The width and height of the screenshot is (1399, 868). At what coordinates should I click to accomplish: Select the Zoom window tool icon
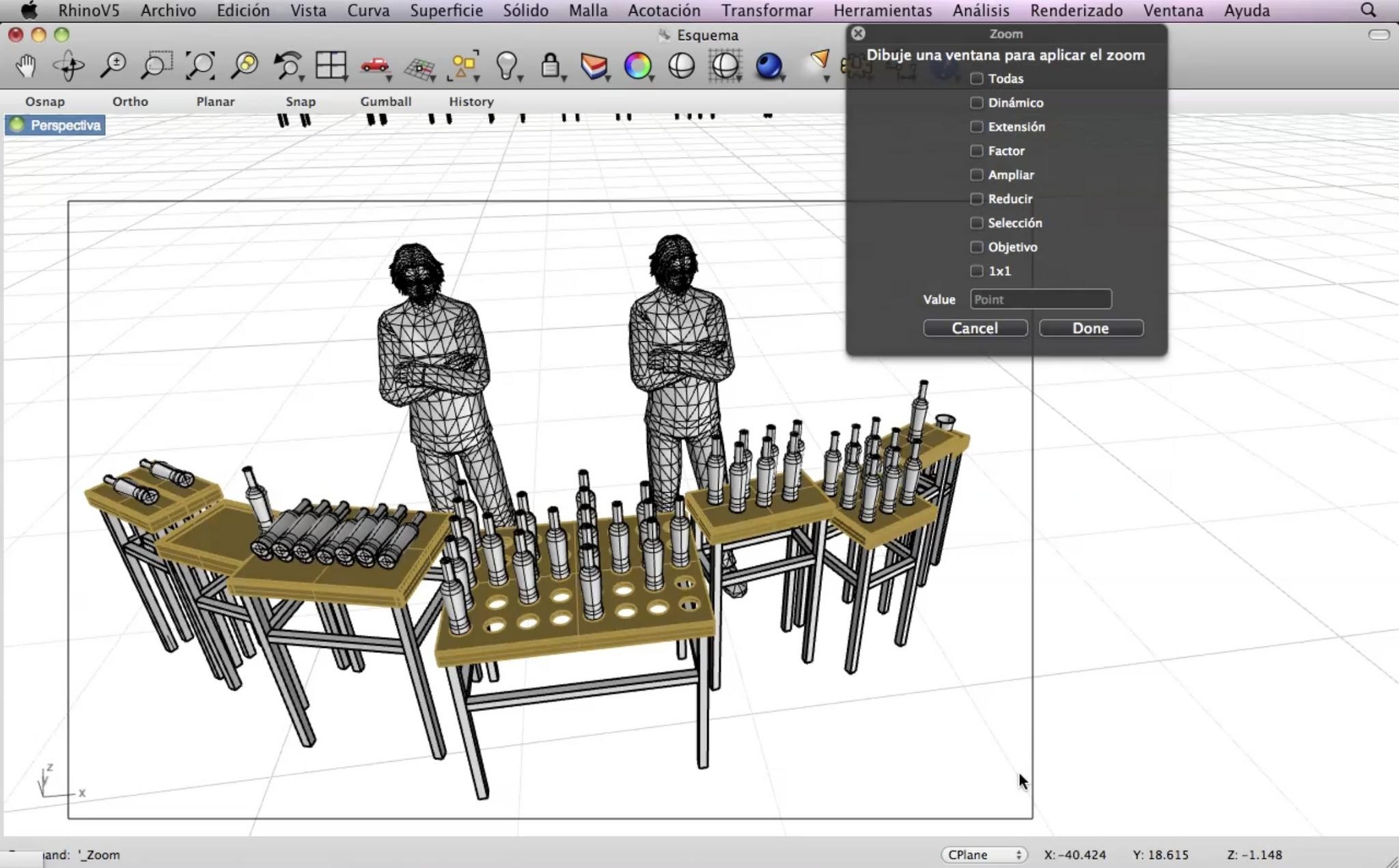tap(156, 66)
